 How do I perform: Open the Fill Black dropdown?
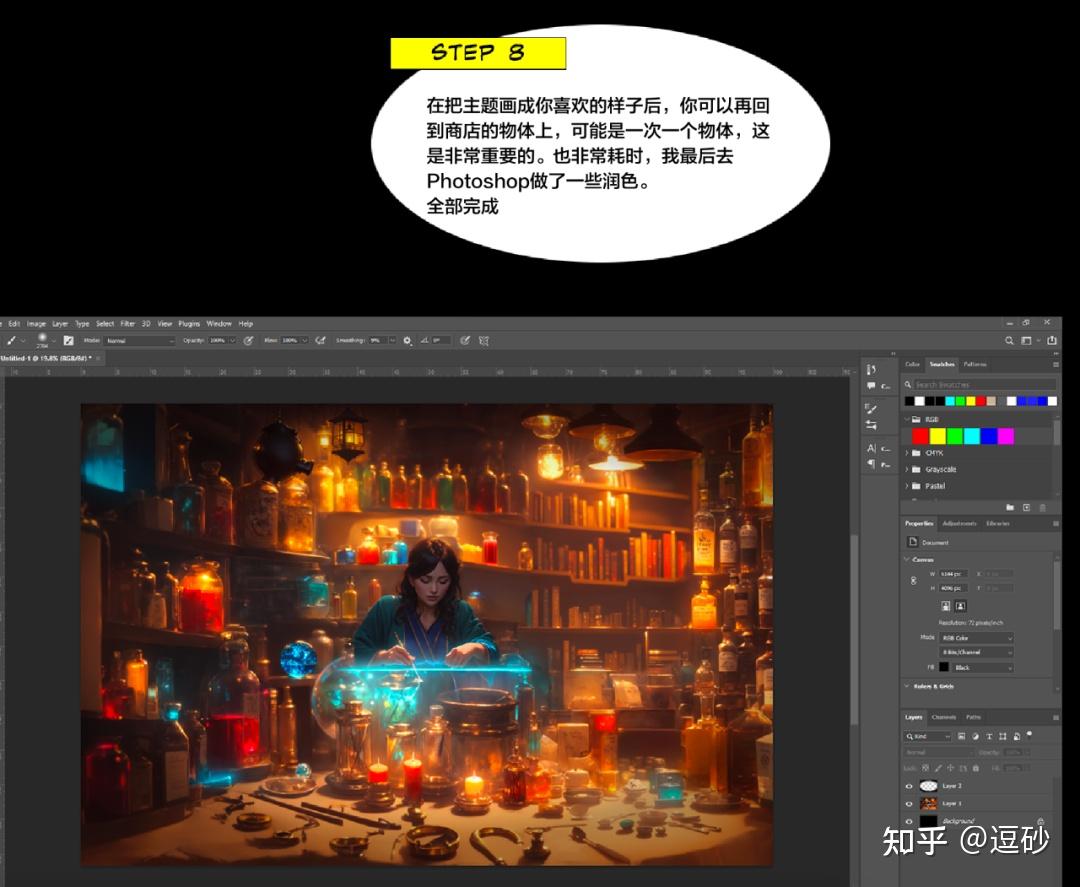point(983,667)
